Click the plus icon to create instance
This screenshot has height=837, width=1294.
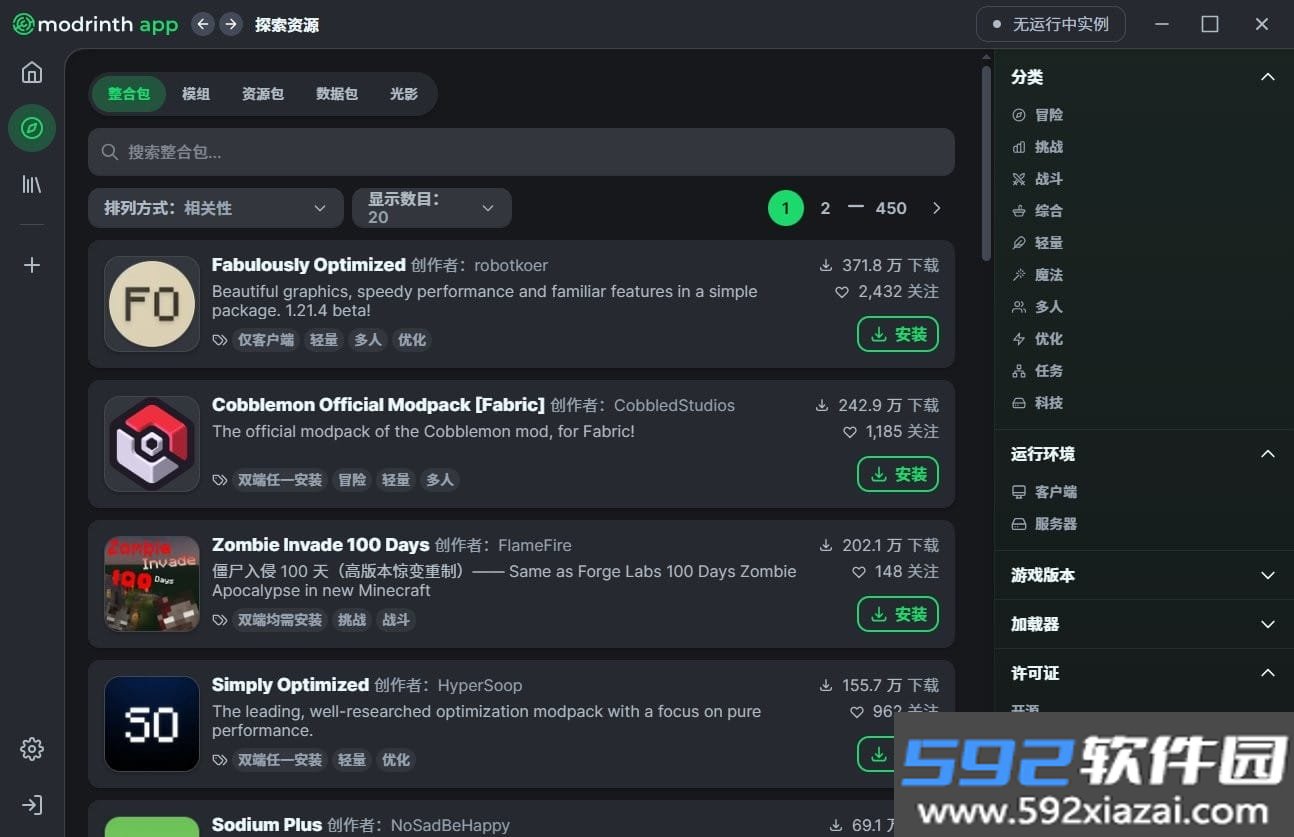(32, 265)
